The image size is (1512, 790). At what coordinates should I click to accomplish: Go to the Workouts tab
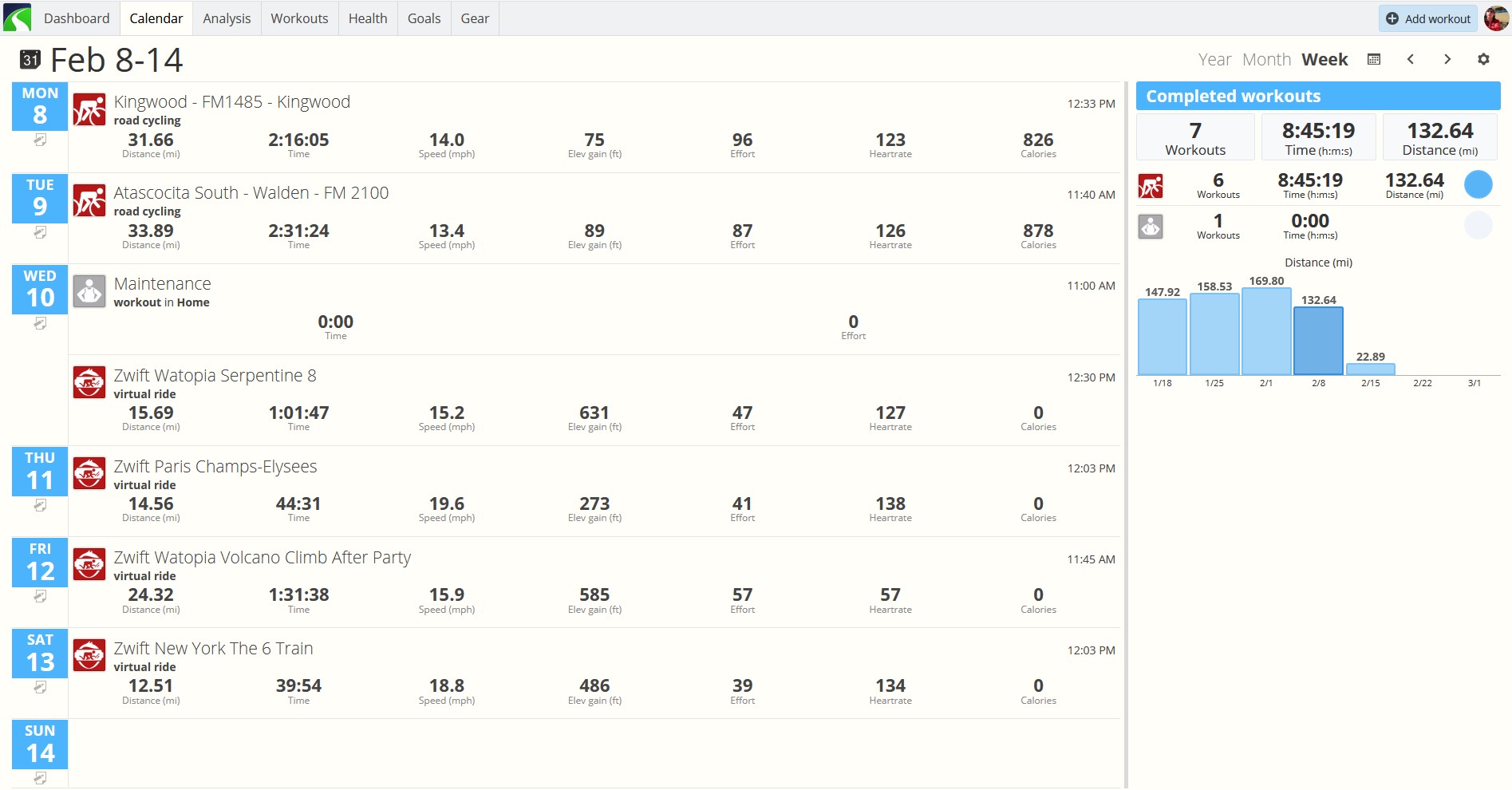pos(299,18)
